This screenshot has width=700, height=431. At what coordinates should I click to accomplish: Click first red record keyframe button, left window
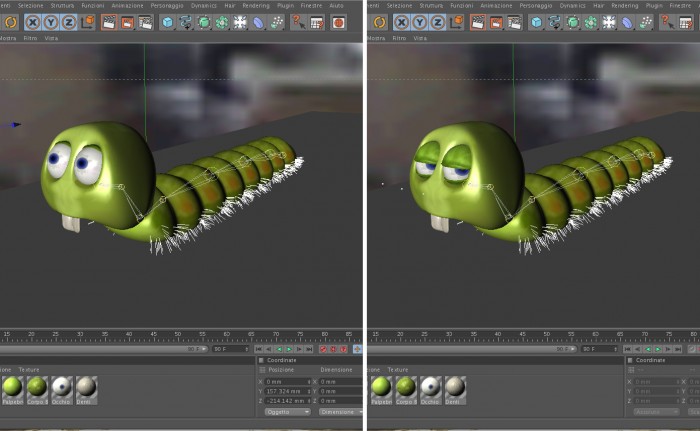click(323, 349)
